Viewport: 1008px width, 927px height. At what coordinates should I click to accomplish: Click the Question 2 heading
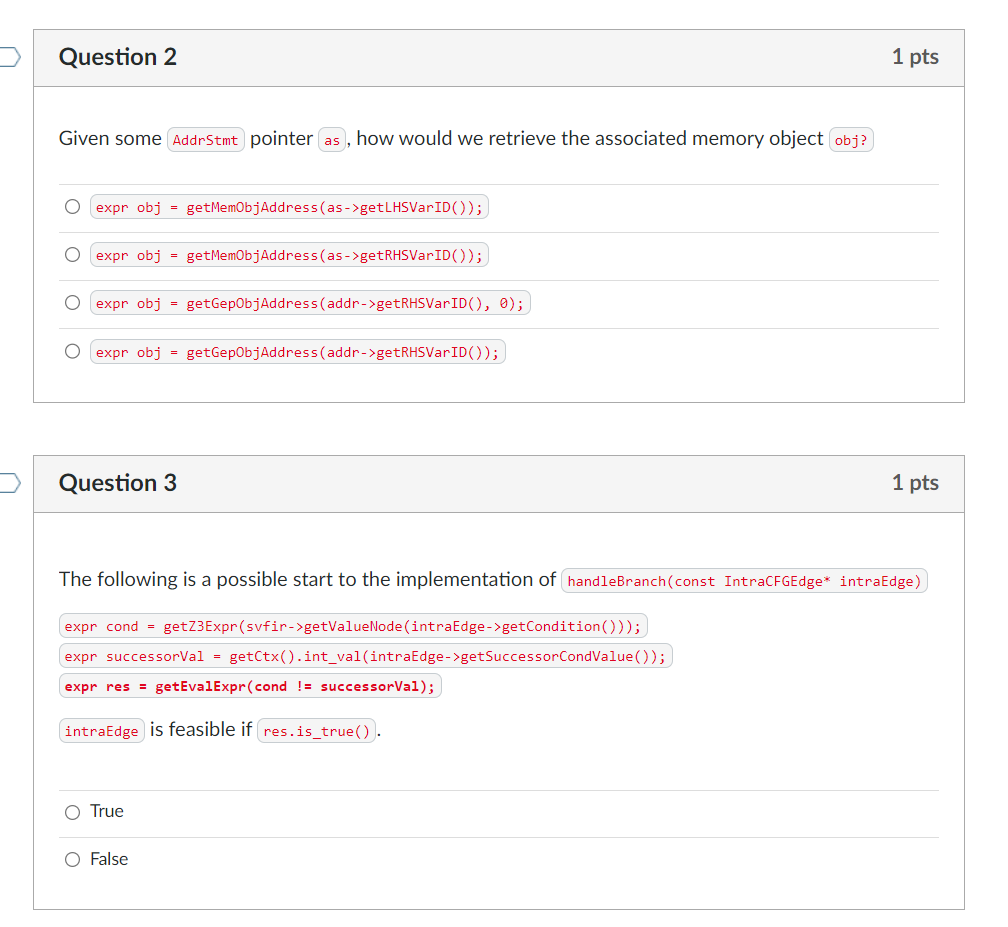click(118, 57)
